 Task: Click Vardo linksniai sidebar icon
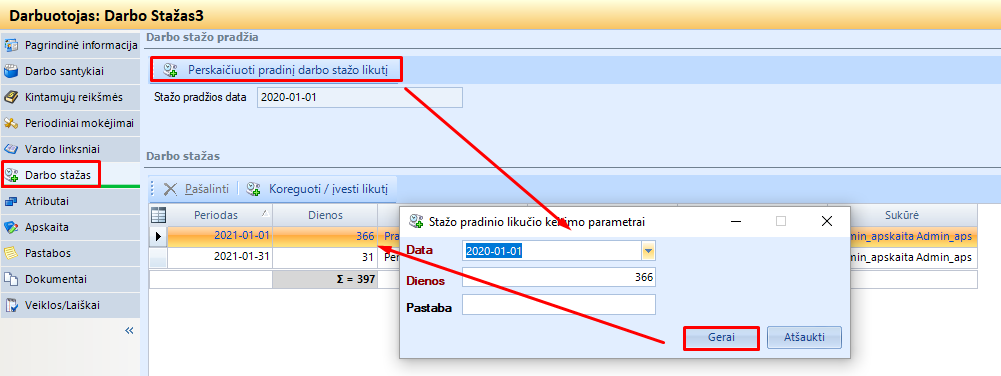pyautogui.click(x=11, y=149)
